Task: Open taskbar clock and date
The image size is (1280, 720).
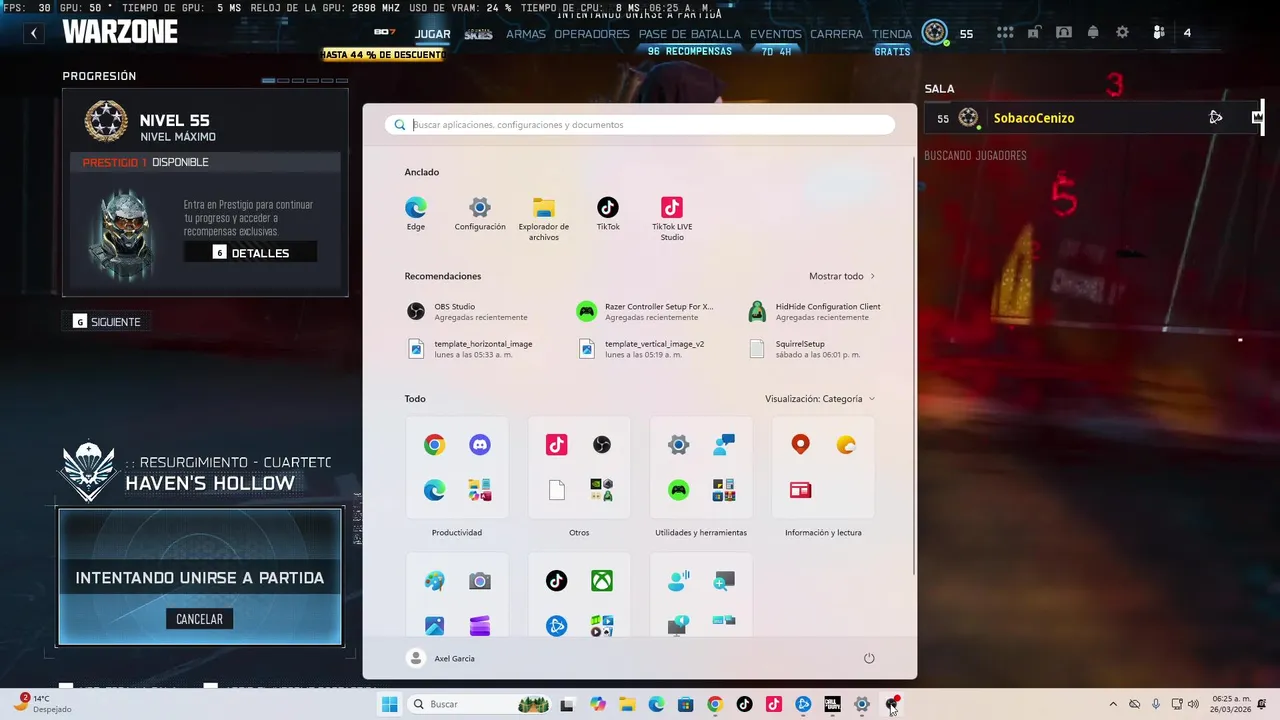Action: click(x=1231, y=704)
